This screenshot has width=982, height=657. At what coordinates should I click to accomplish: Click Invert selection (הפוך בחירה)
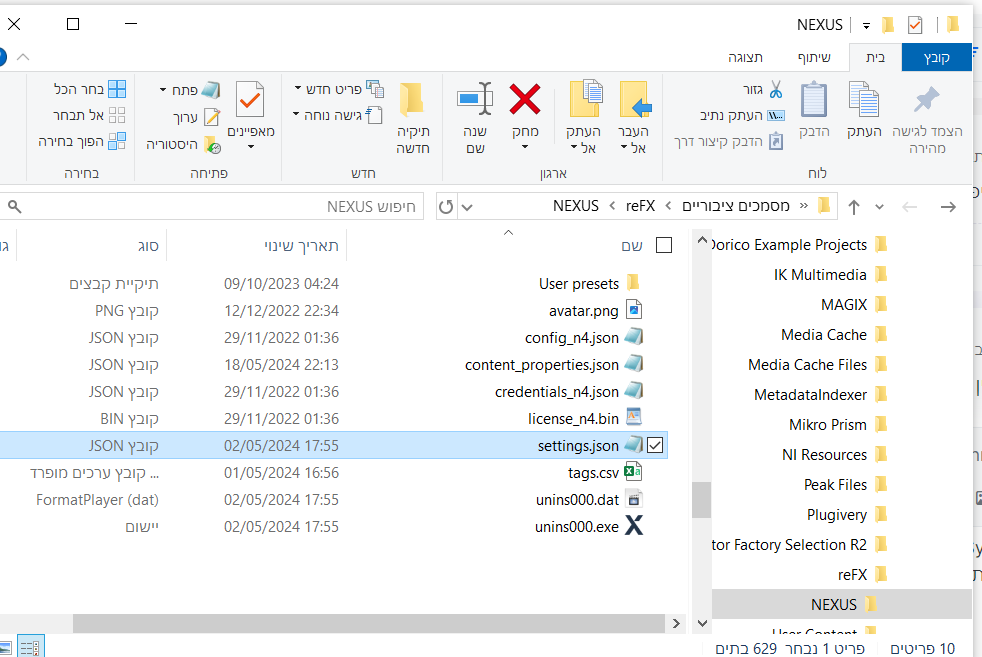(82, 142)
